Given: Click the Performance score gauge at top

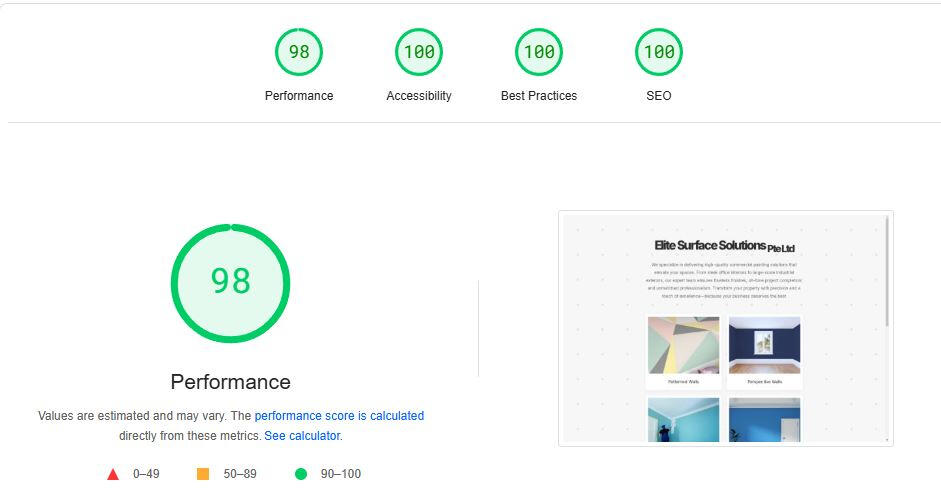Looking at the screenshot, I should (x=299, y=52).
